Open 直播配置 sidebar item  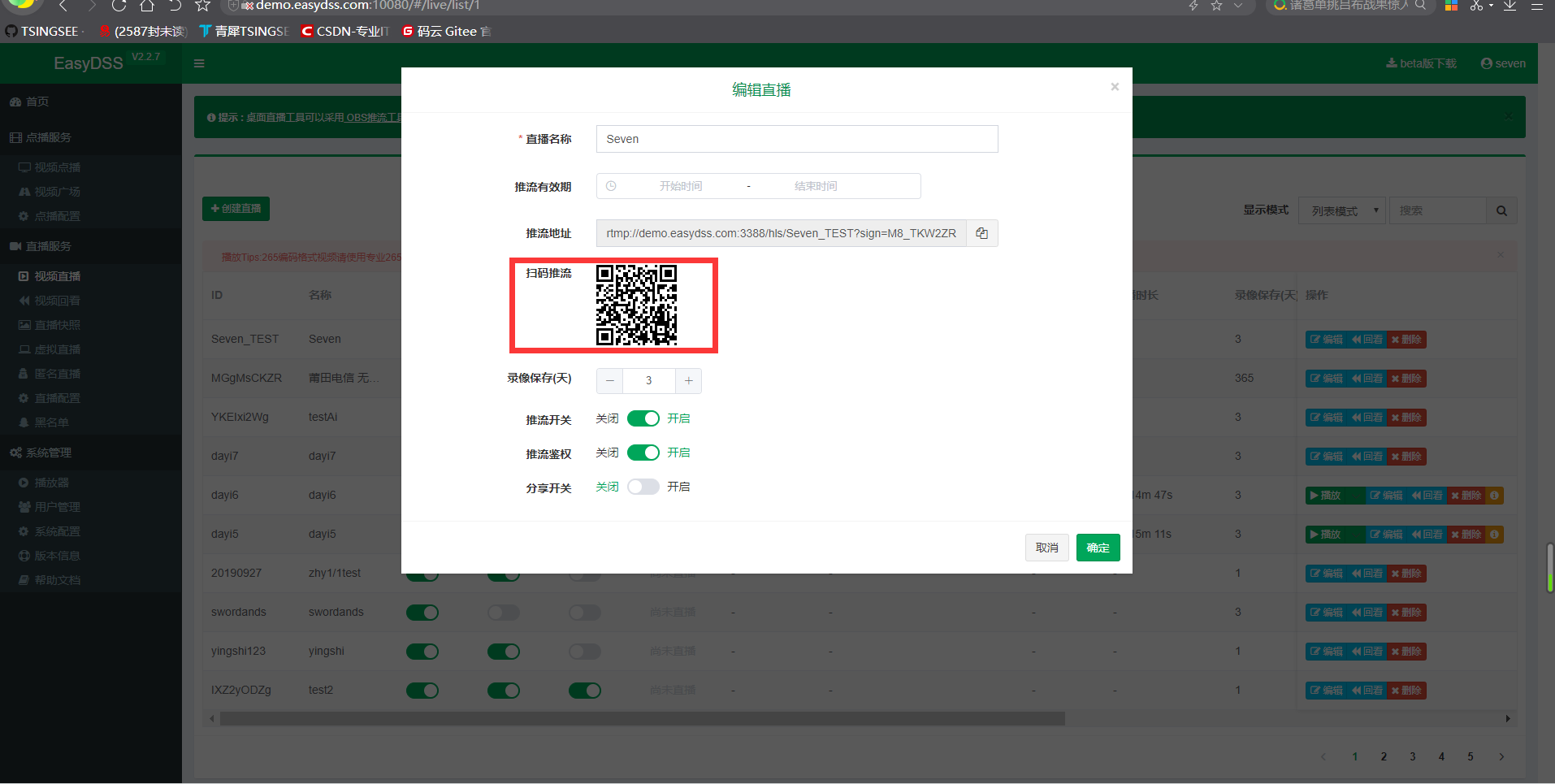click(50, 398)
